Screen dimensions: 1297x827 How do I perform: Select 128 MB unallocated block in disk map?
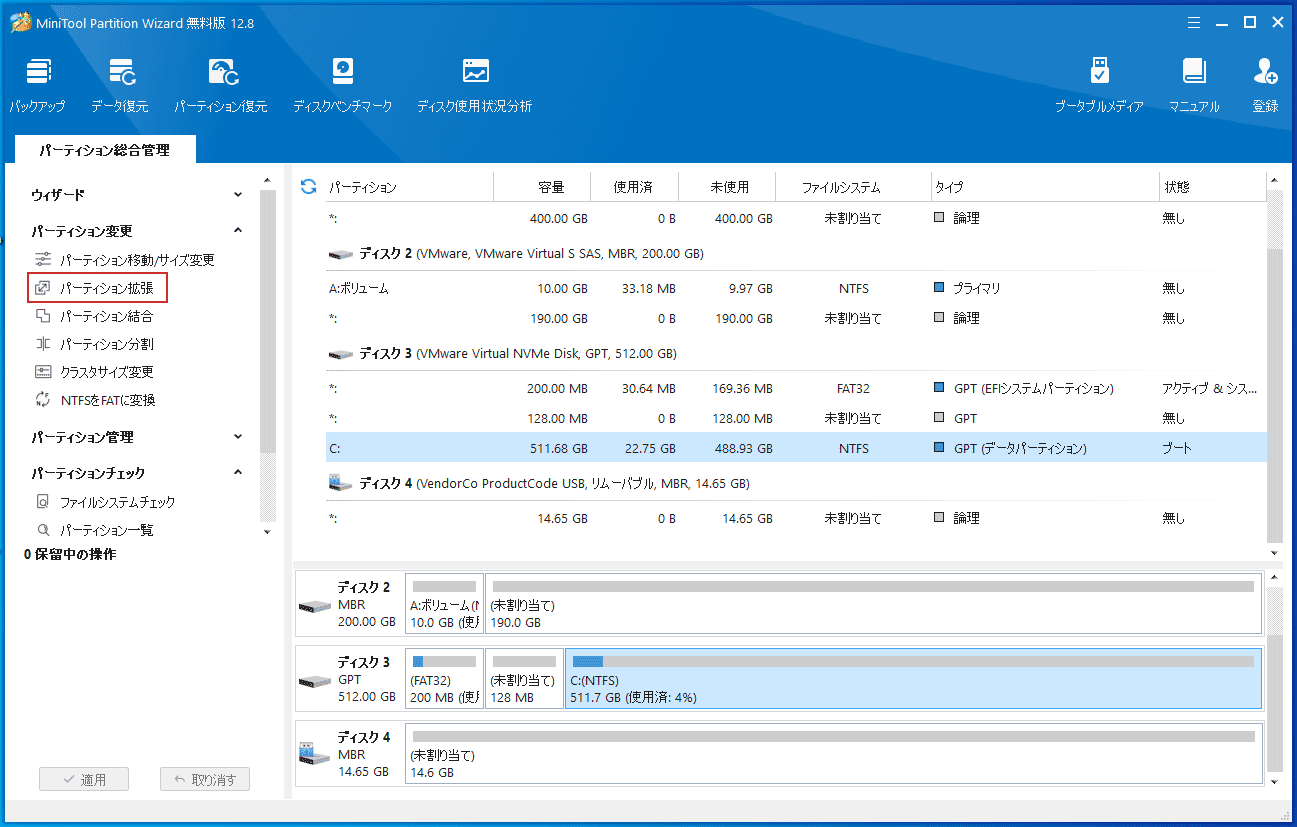tap(524, 678)
